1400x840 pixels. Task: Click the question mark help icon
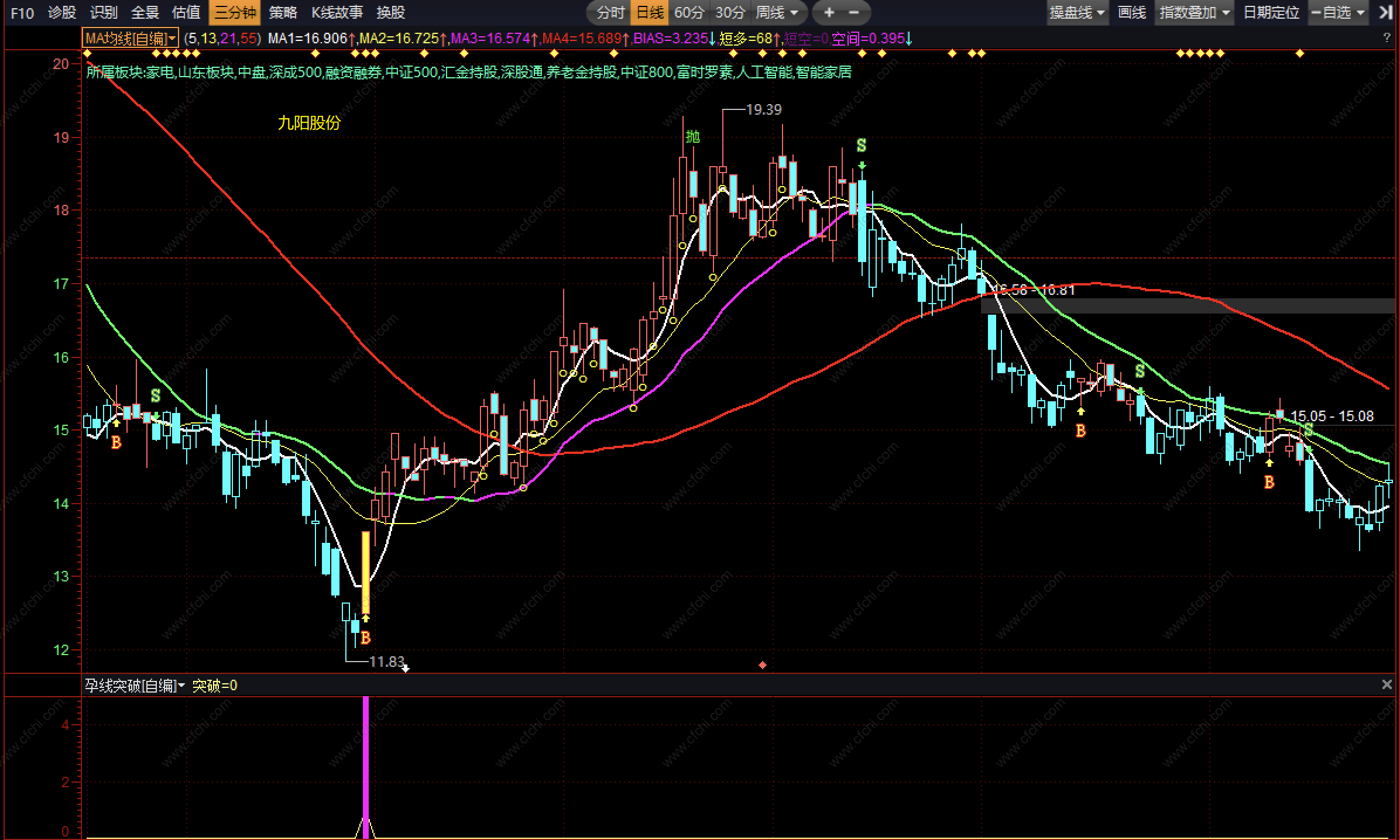coord(1387,39)
